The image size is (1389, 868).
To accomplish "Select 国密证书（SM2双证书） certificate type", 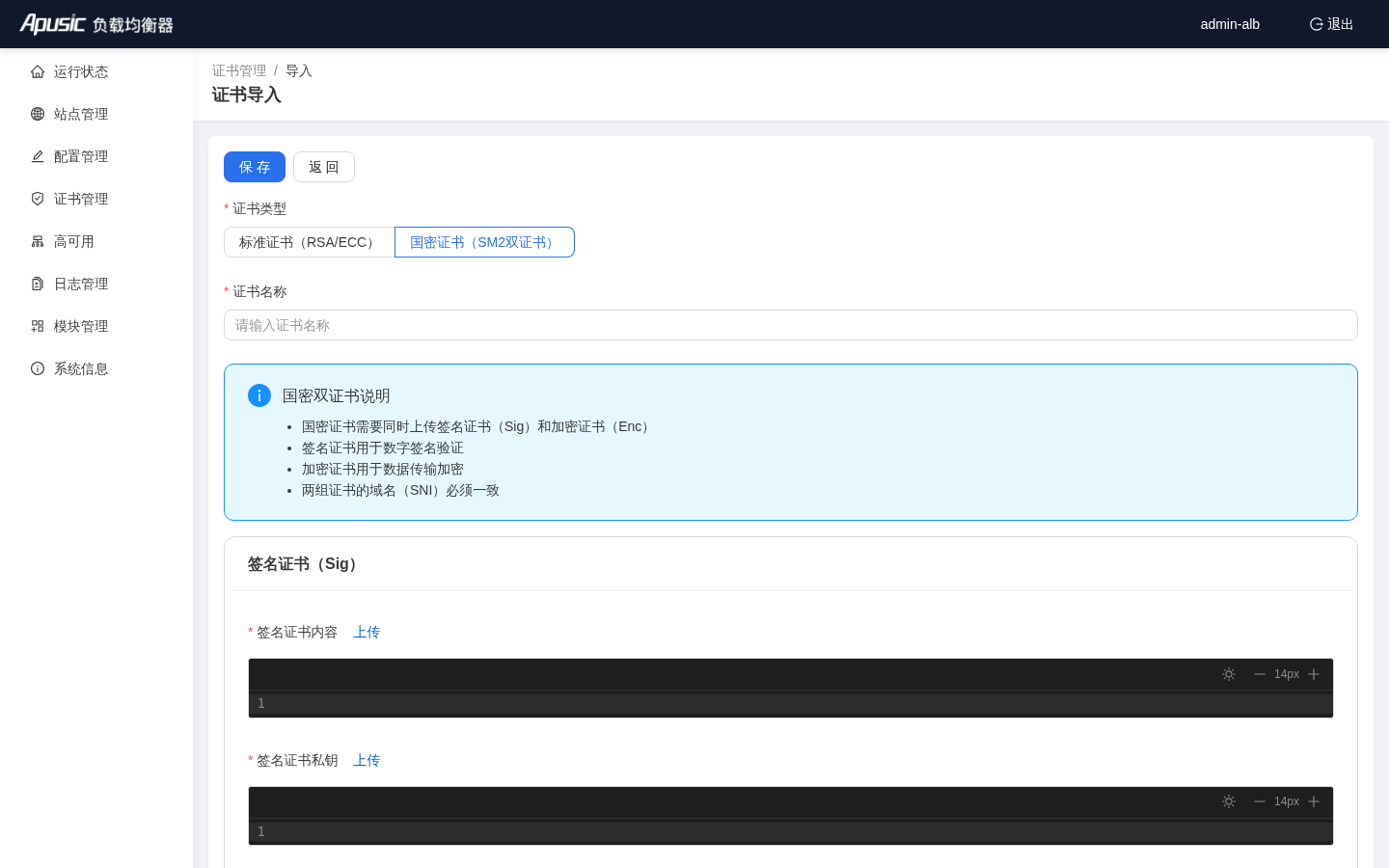I will click(x=484, y=242).
